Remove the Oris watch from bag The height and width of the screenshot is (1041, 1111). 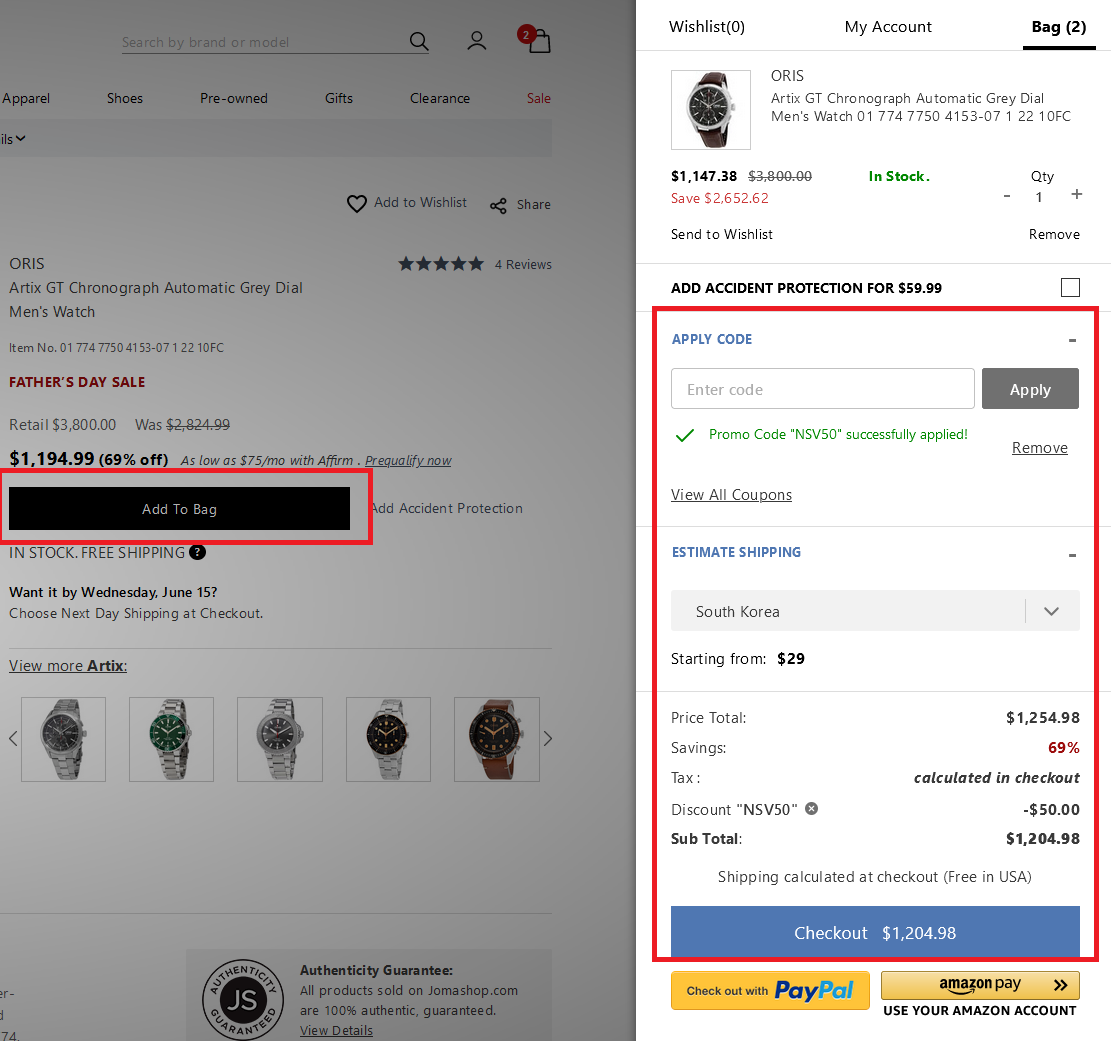click(x=1054, y=235)
